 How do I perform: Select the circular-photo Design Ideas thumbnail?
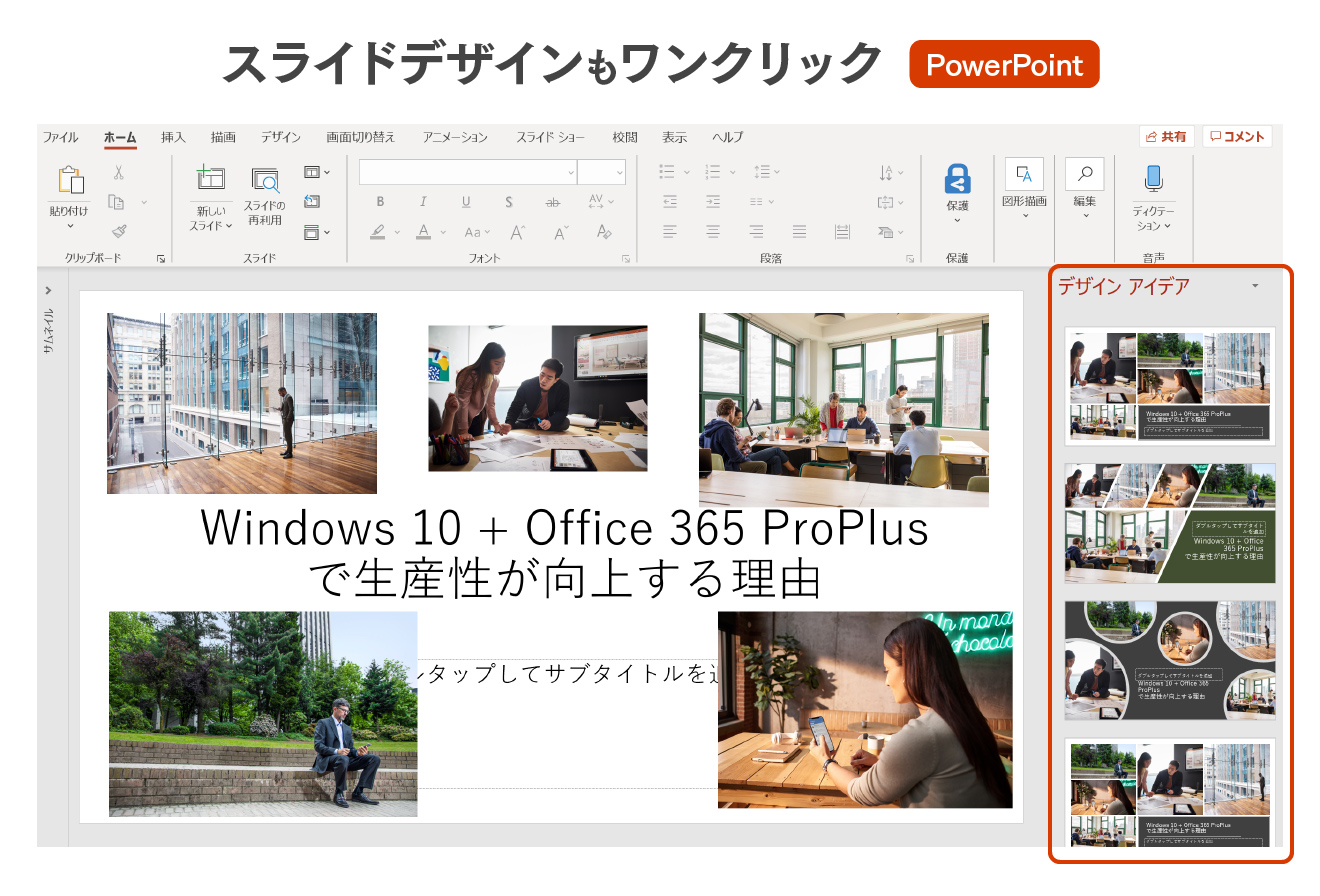point(1170,660)
